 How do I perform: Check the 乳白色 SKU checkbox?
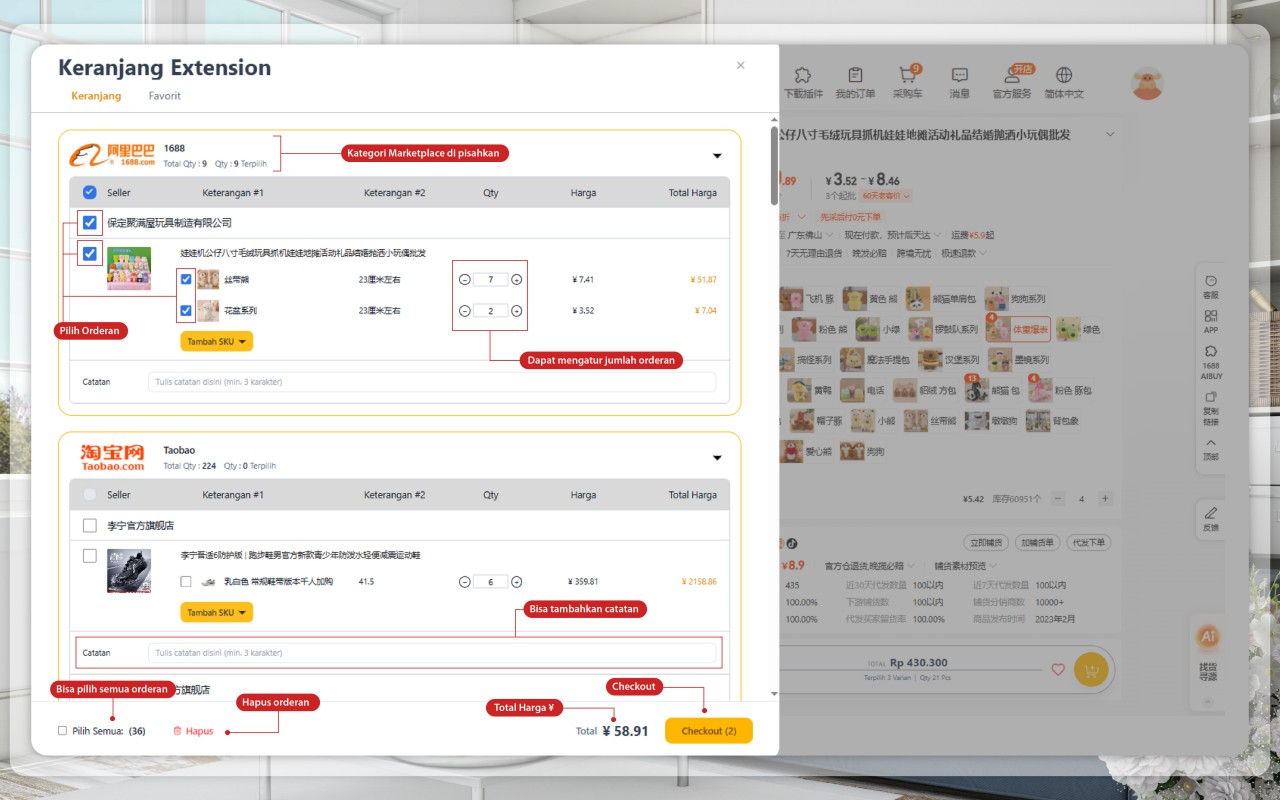click(x=186, y=581)
